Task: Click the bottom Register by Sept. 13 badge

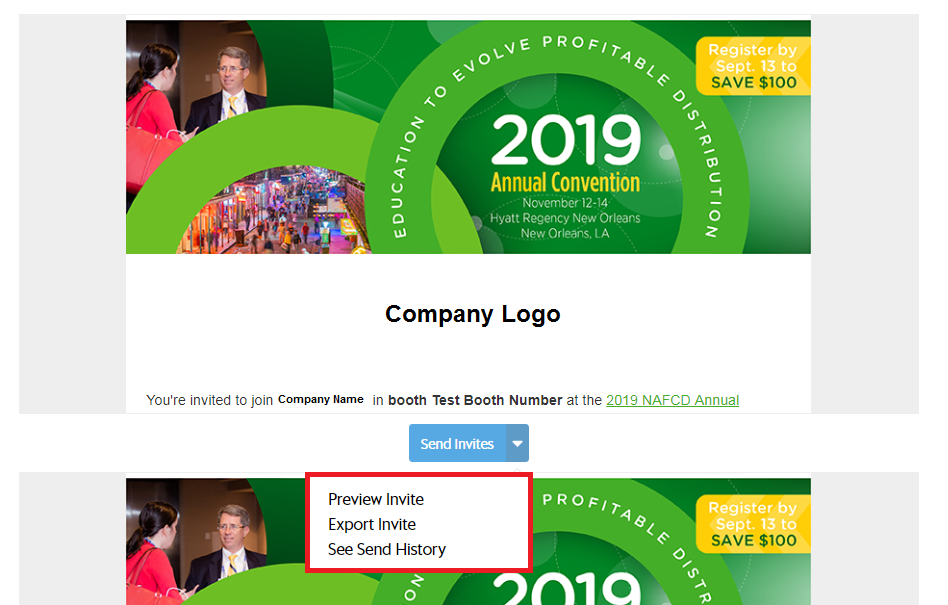Action: click(753, 524)
